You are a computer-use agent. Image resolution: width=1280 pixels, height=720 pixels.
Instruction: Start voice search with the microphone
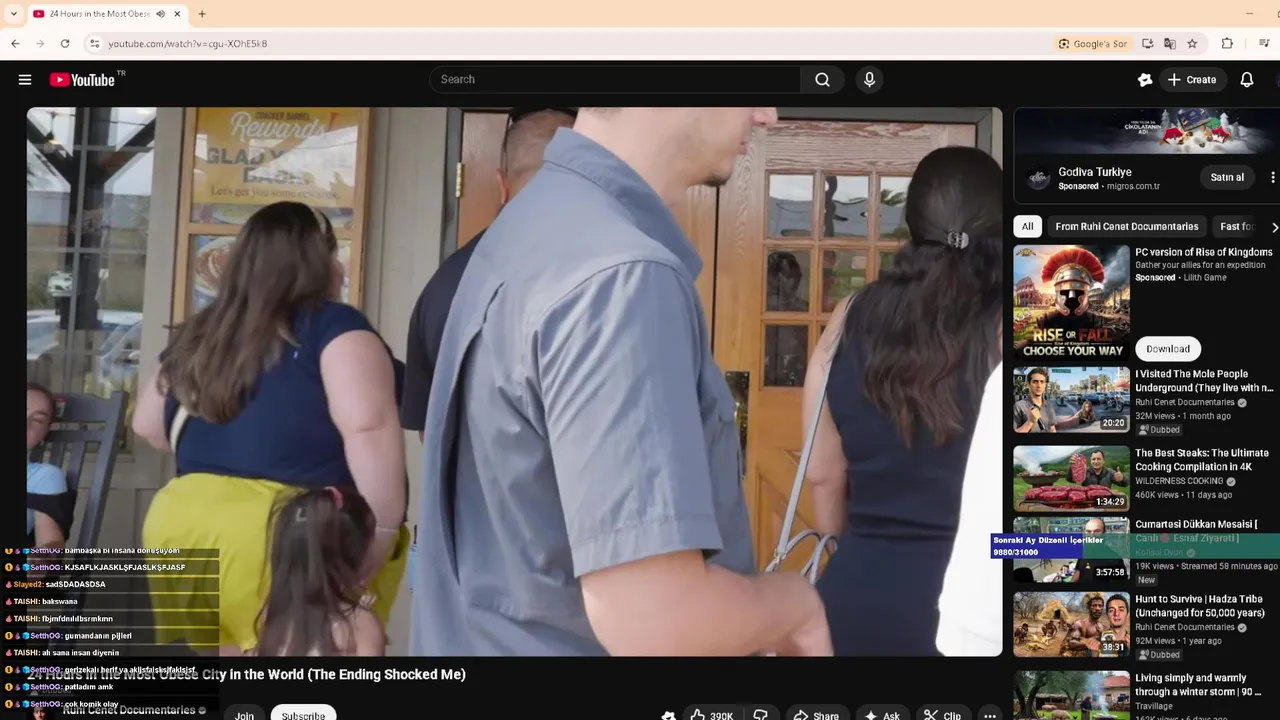869,79
